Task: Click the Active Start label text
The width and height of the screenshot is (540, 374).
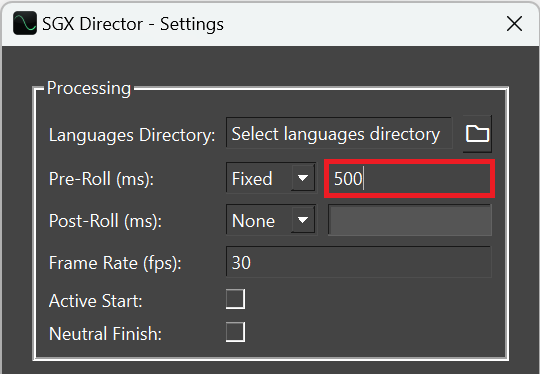Action: (95, 301)
